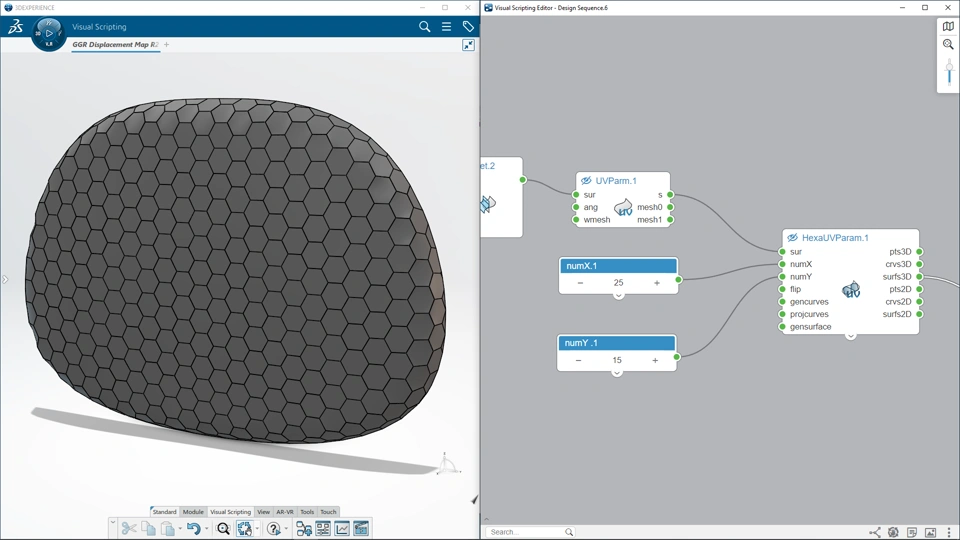Click the add node graph icon
The height and width of the screenshot is (540, 960).
[x=304, y=528]
